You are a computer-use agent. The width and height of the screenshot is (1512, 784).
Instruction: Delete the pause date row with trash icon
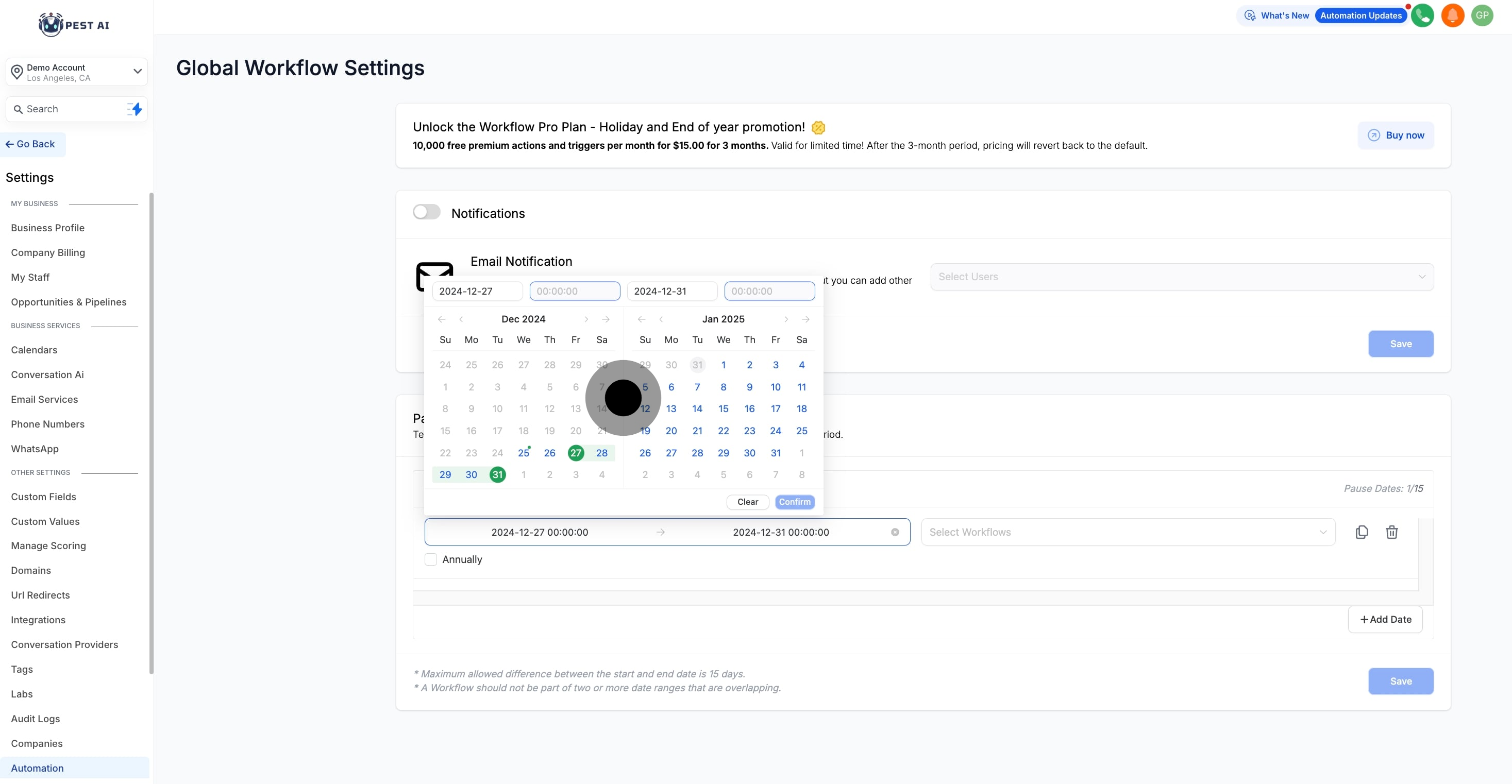(1392, 532)
